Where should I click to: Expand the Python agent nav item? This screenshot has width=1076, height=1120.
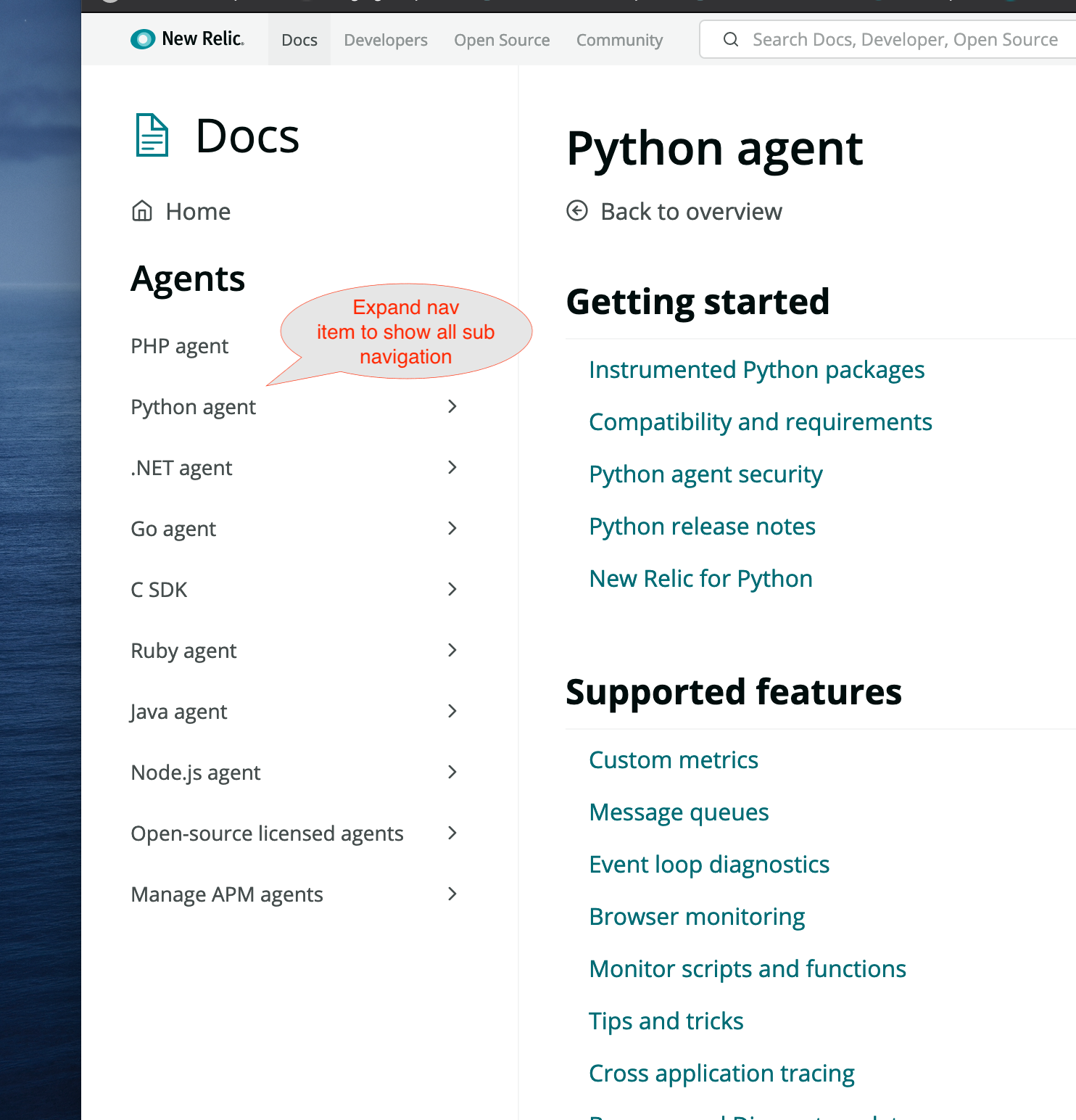(x=452, y=406)
